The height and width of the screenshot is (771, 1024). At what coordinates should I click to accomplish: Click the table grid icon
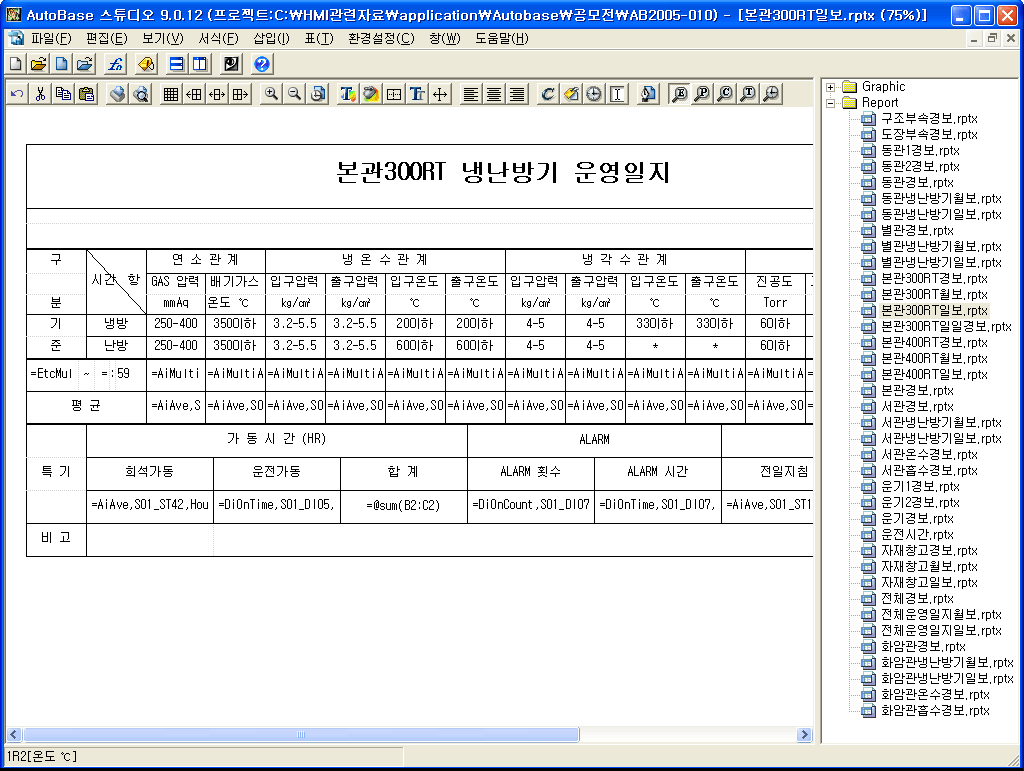(171, 94)
